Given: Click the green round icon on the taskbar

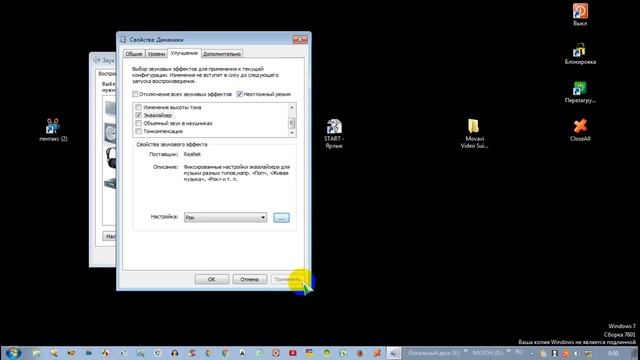Looking at the screenshot, I should coord(327,353).
